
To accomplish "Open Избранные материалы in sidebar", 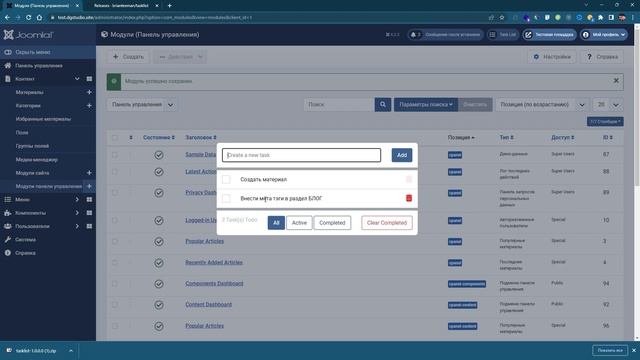I will (x=43, y=119).
